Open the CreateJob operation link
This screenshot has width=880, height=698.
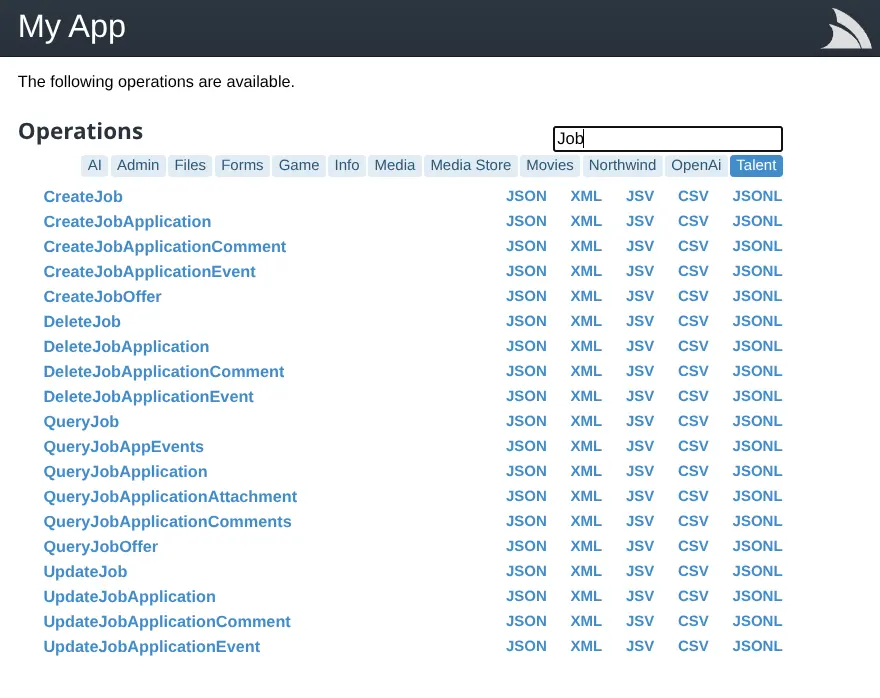pos(83,196)
